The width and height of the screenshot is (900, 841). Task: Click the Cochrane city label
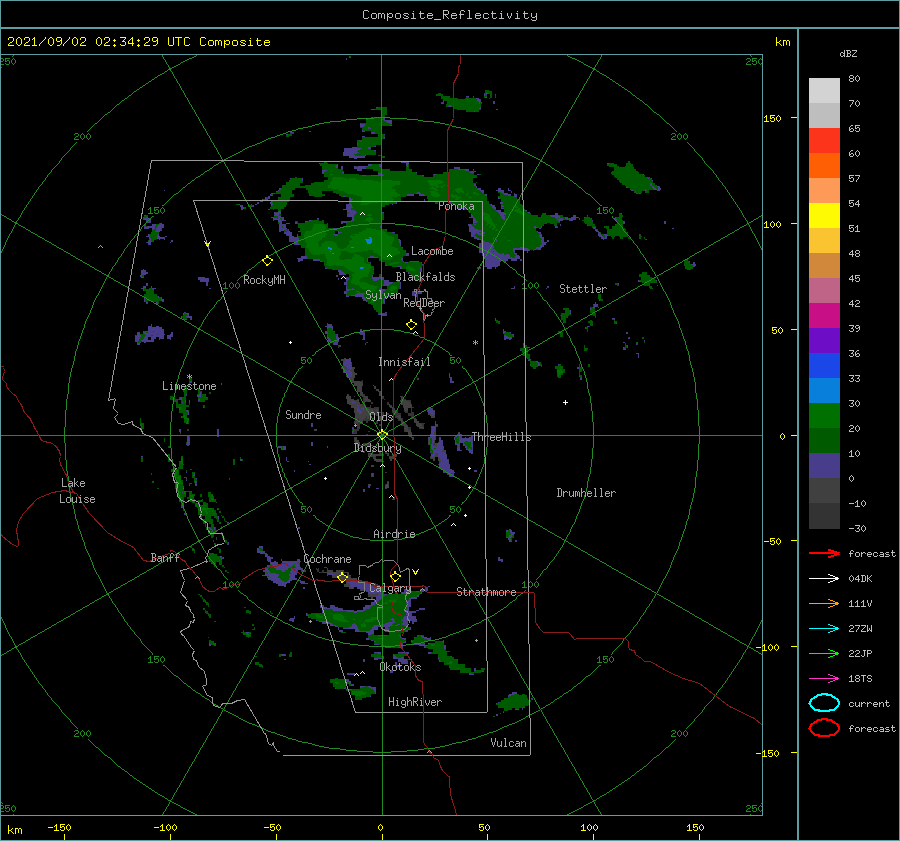pyautogui.click(x=327, y=559)
